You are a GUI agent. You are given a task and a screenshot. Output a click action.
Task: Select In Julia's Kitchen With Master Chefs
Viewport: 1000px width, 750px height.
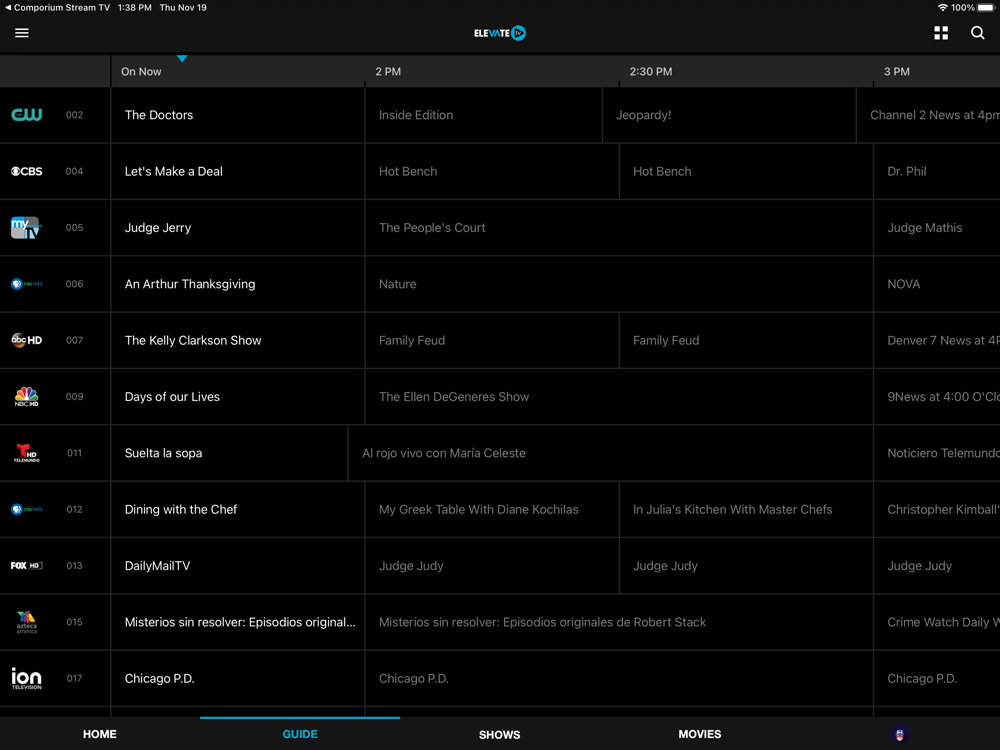(x=746, y=509)
